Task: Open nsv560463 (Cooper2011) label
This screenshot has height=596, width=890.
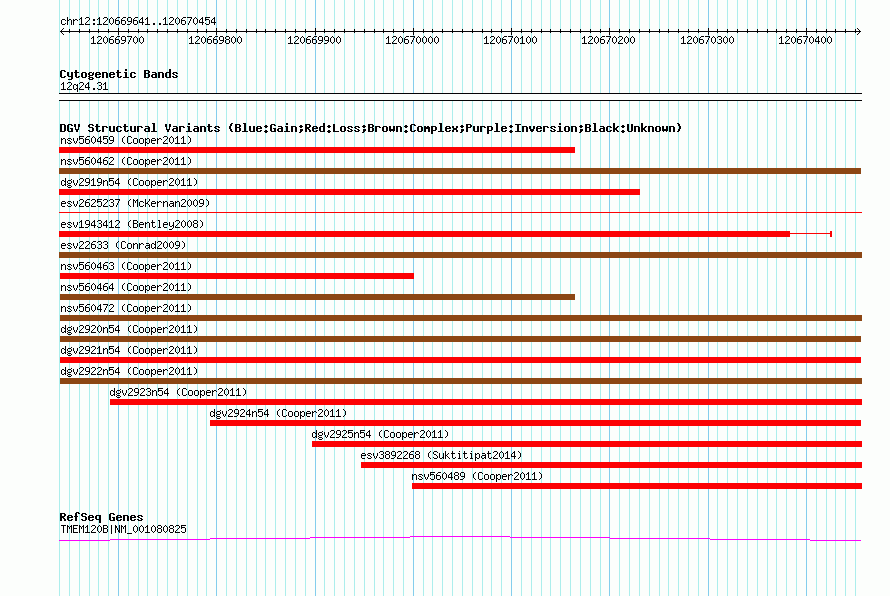Action: coord(126,266)
